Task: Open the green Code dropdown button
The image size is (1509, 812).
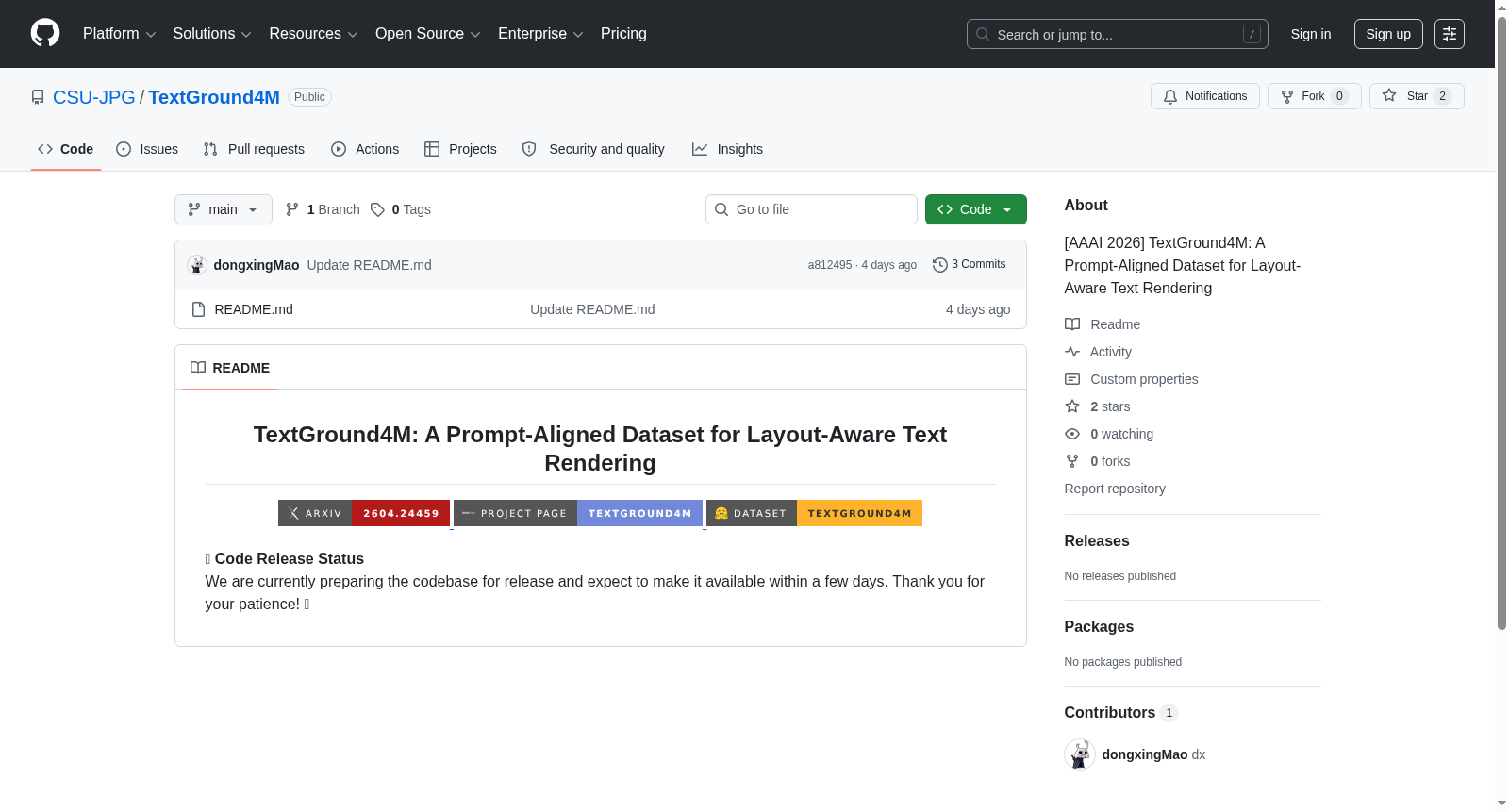Action: 976,209
